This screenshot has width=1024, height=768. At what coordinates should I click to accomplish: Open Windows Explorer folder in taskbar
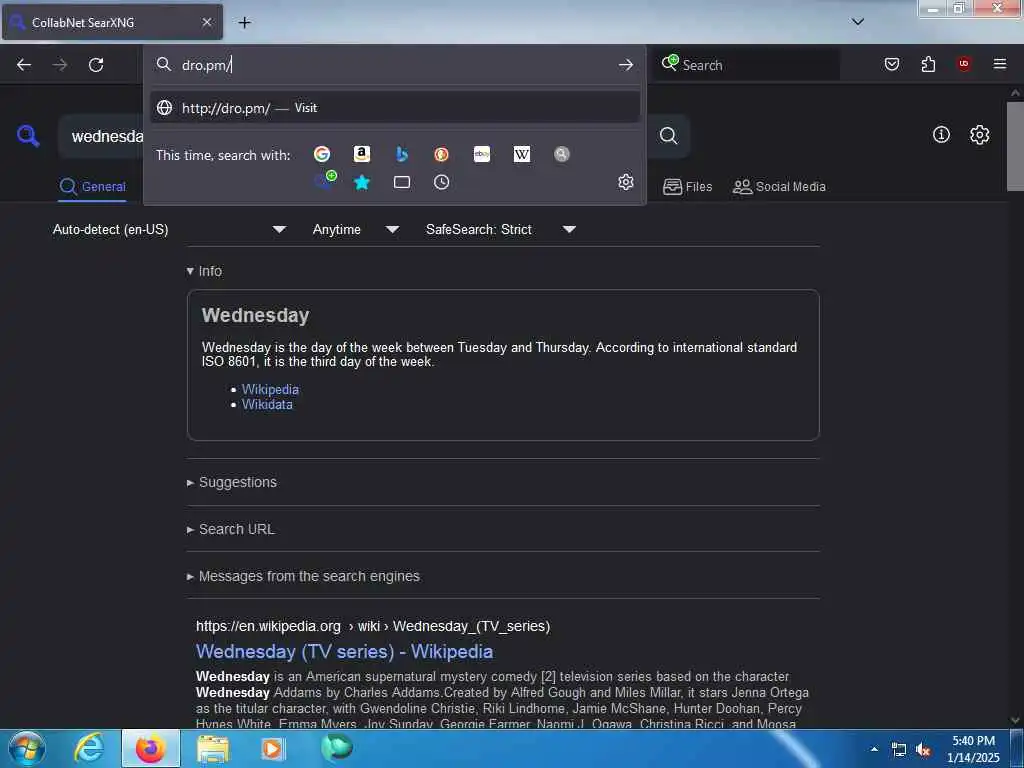point(213,748)
